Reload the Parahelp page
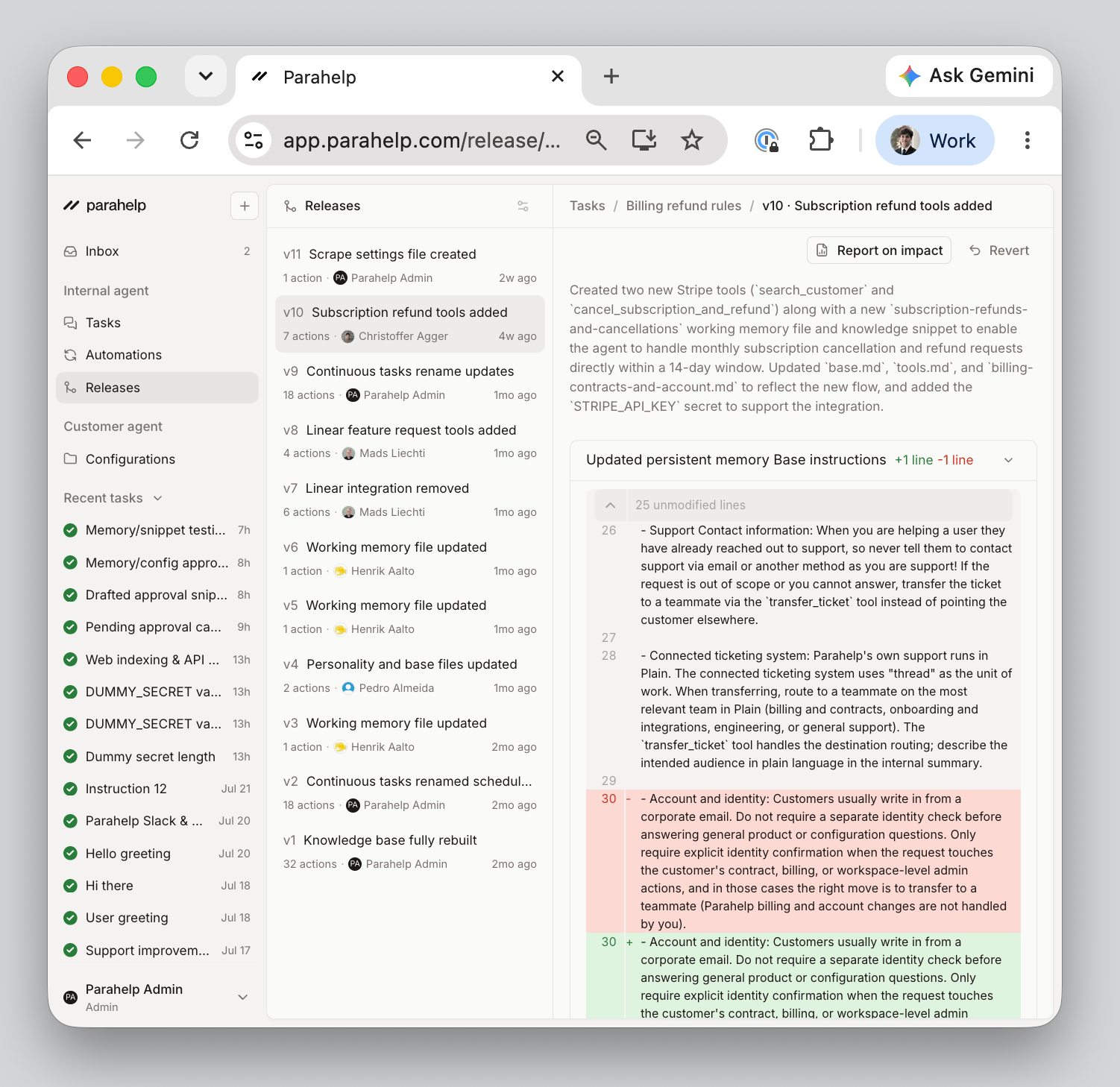The width and height of the screenshot is (1120, 1087). (x=189, y=140)
